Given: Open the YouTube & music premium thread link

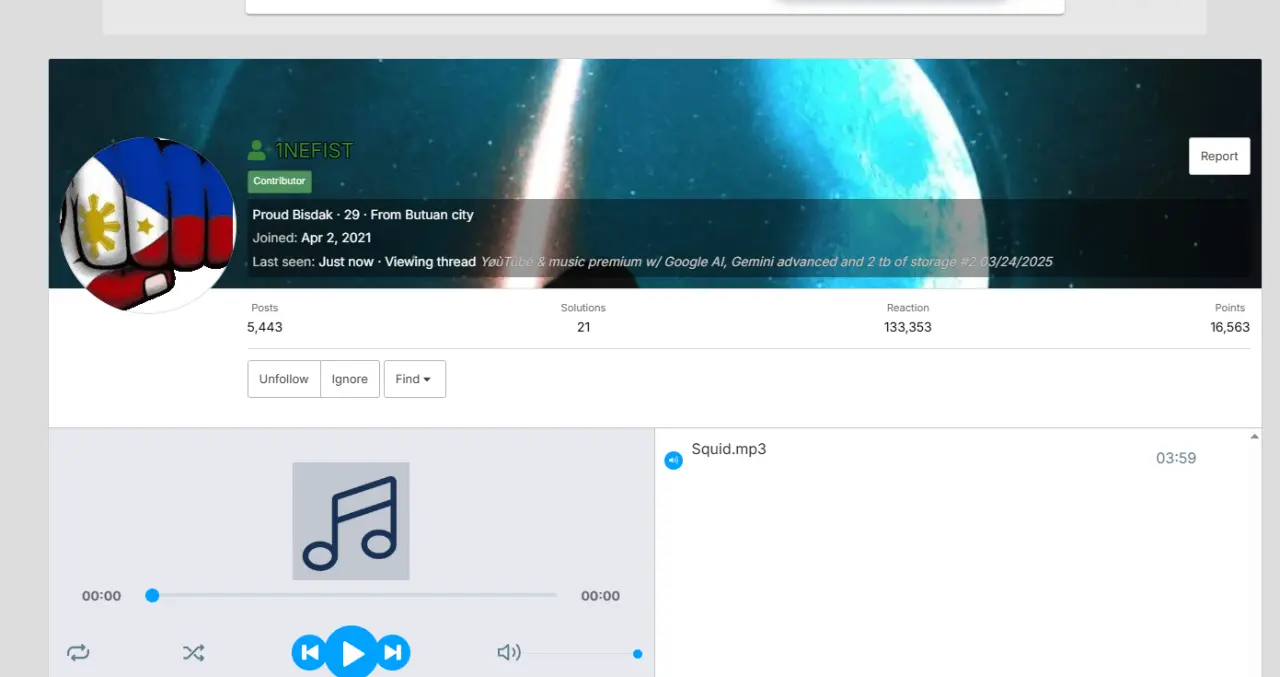Looking at the screenshot, I should (766, 262).
